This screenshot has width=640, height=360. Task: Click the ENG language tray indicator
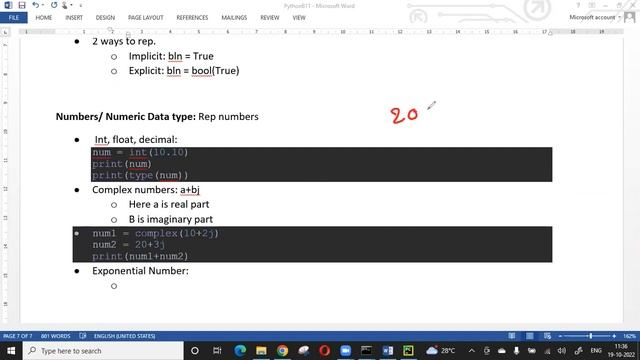(x=596, y=351)
